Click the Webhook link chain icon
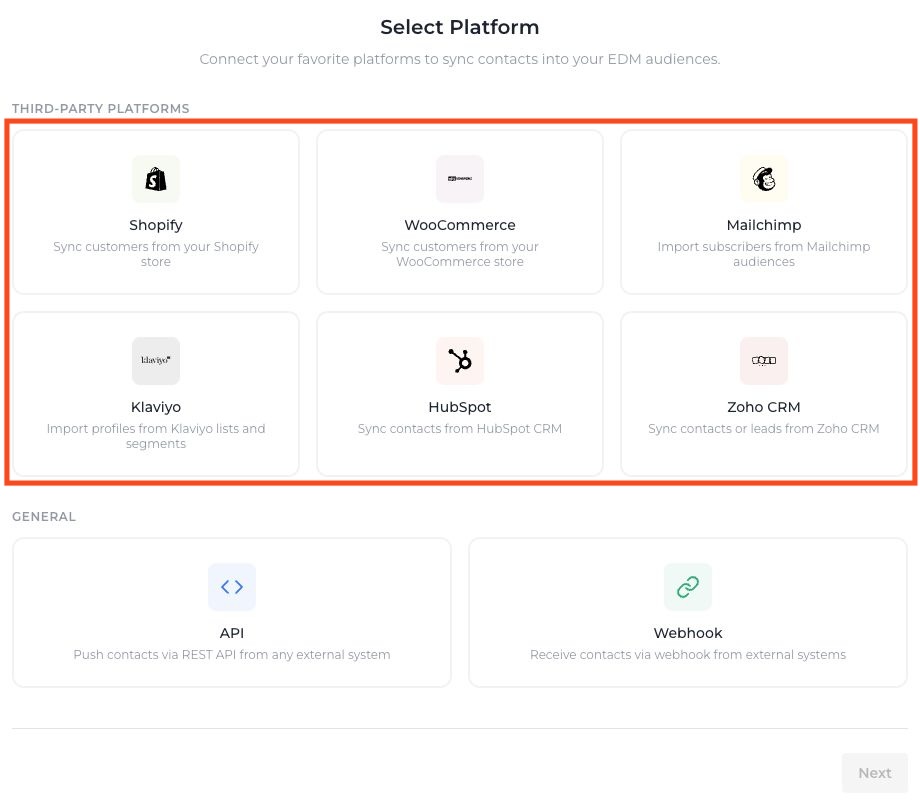This screenshot has width=920, height=810. (x=688, y=587)
